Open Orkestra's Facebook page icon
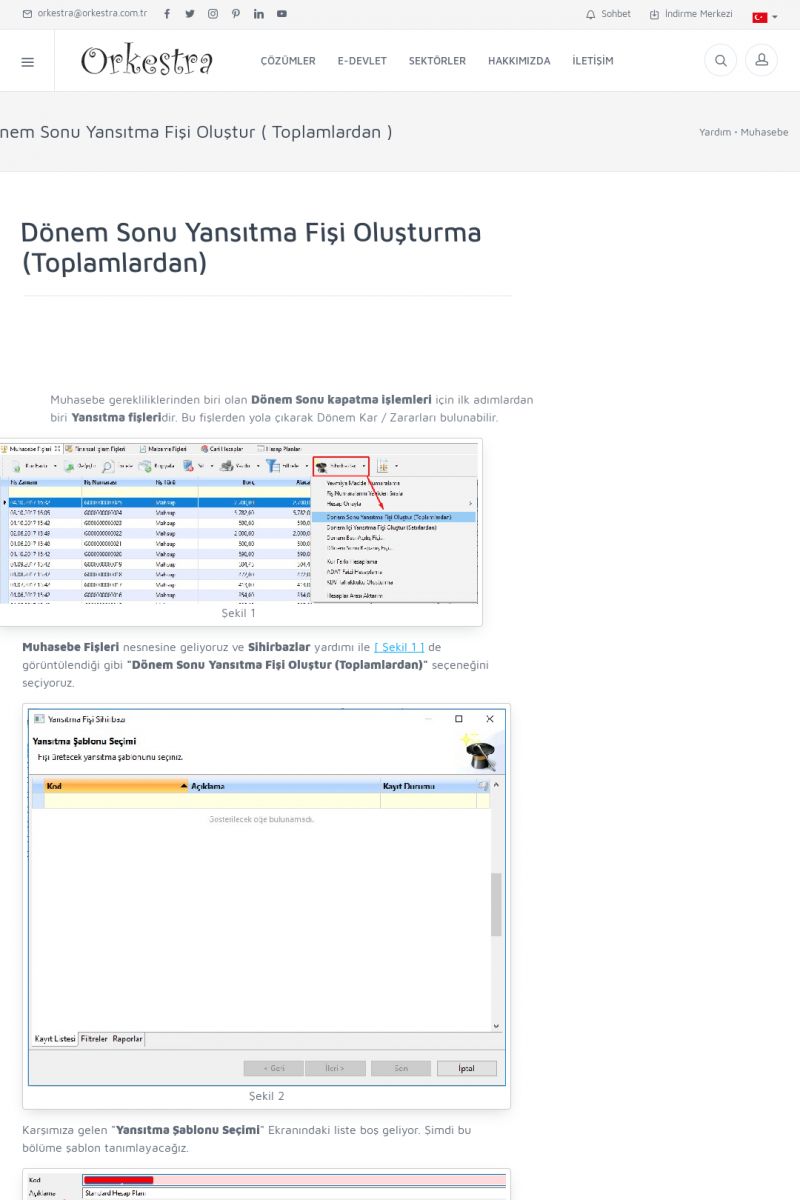The height and width of the screenshot is (1200, 800). pyautogui.click(x=167, y=14)
